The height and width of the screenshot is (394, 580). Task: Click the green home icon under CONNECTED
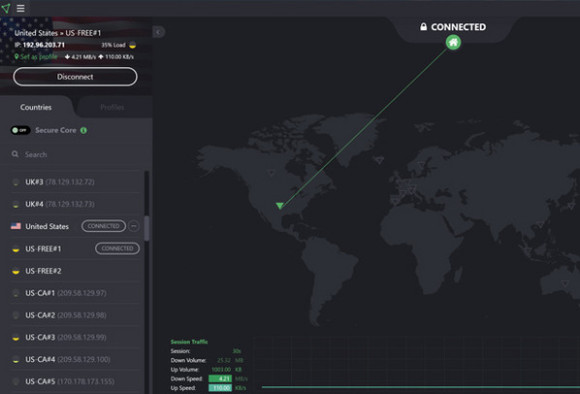click(x=453, y=42)
